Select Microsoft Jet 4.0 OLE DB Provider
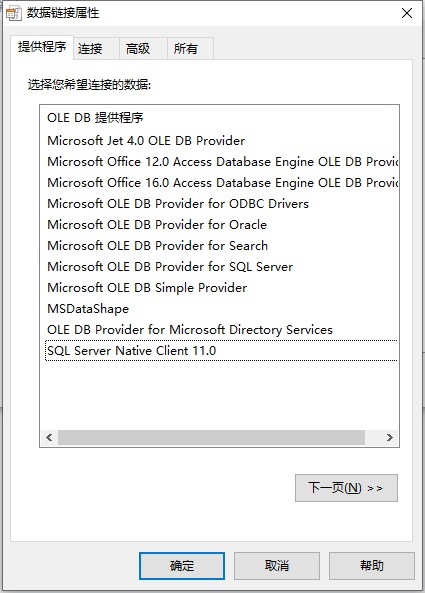 click(146, 141)
